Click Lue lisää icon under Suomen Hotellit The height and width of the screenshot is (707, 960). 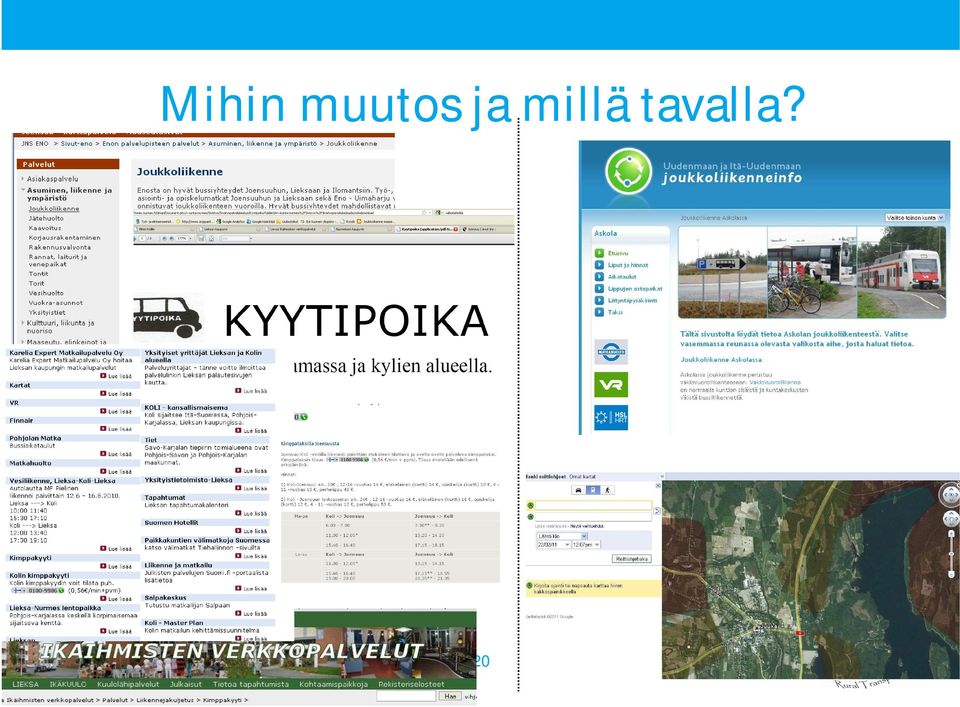[x=238, y=531]
